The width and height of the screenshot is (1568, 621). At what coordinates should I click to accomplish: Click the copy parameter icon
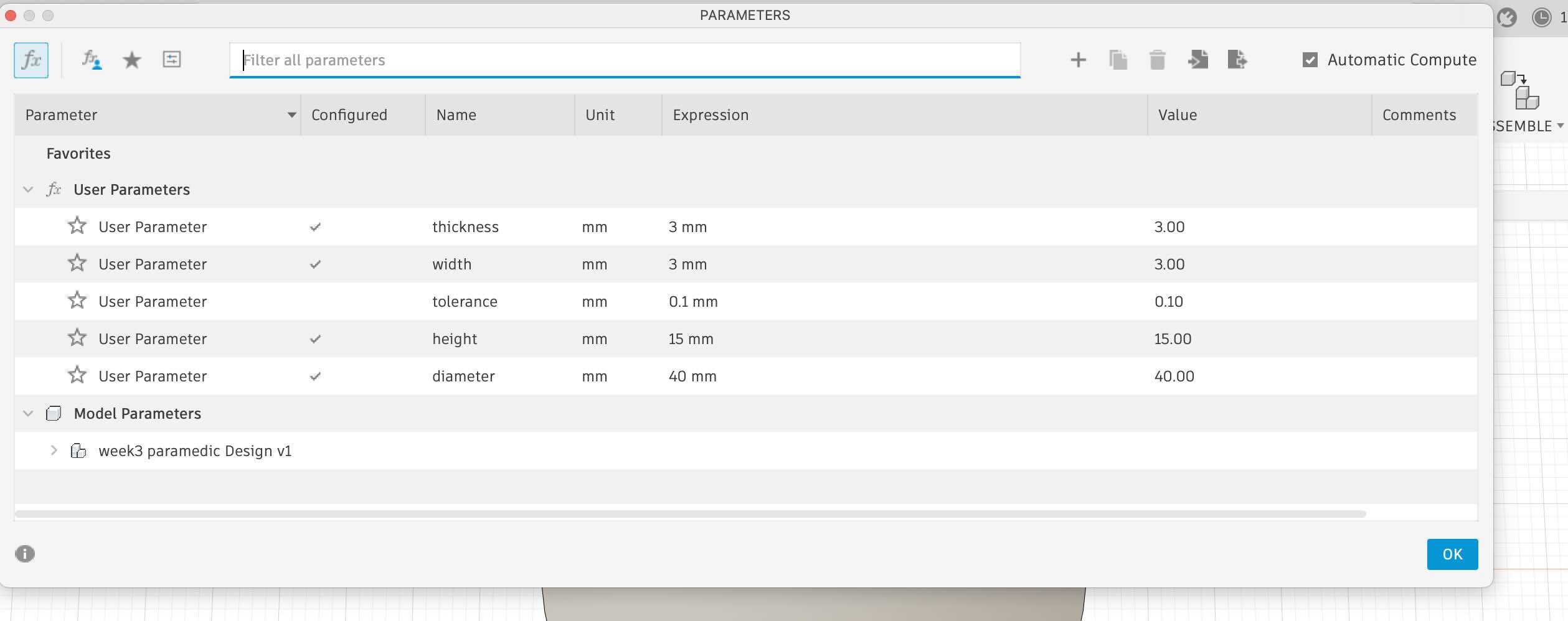1118,60
